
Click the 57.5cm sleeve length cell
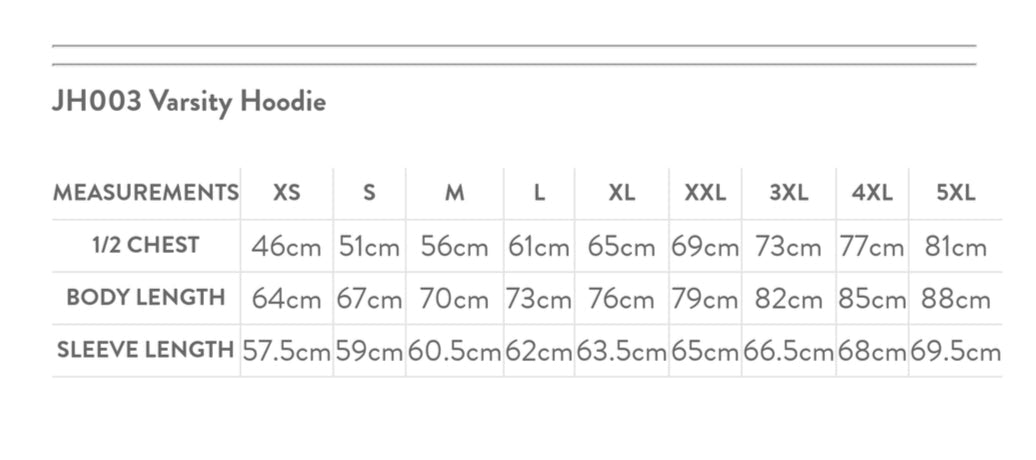click(287, 351)
